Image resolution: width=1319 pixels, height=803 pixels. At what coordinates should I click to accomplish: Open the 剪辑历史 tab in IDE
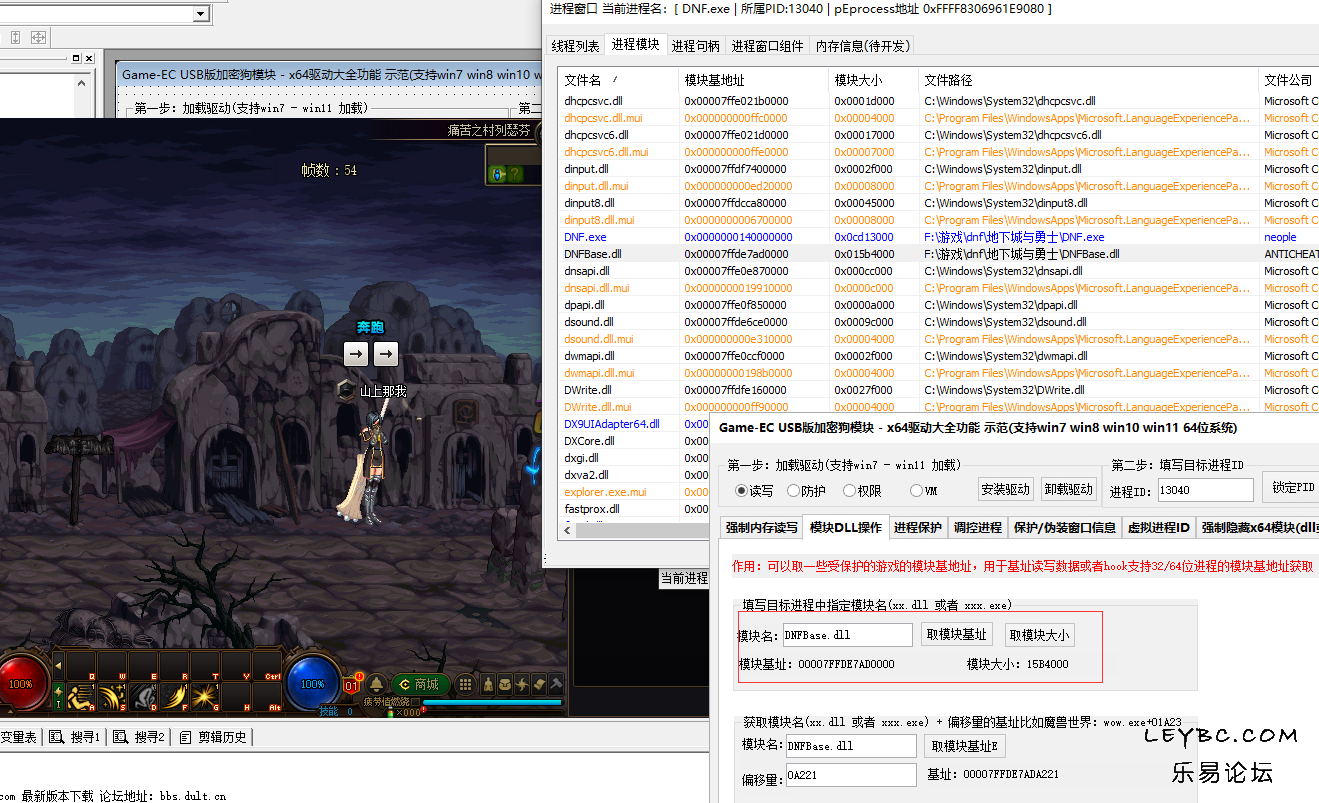214,737
